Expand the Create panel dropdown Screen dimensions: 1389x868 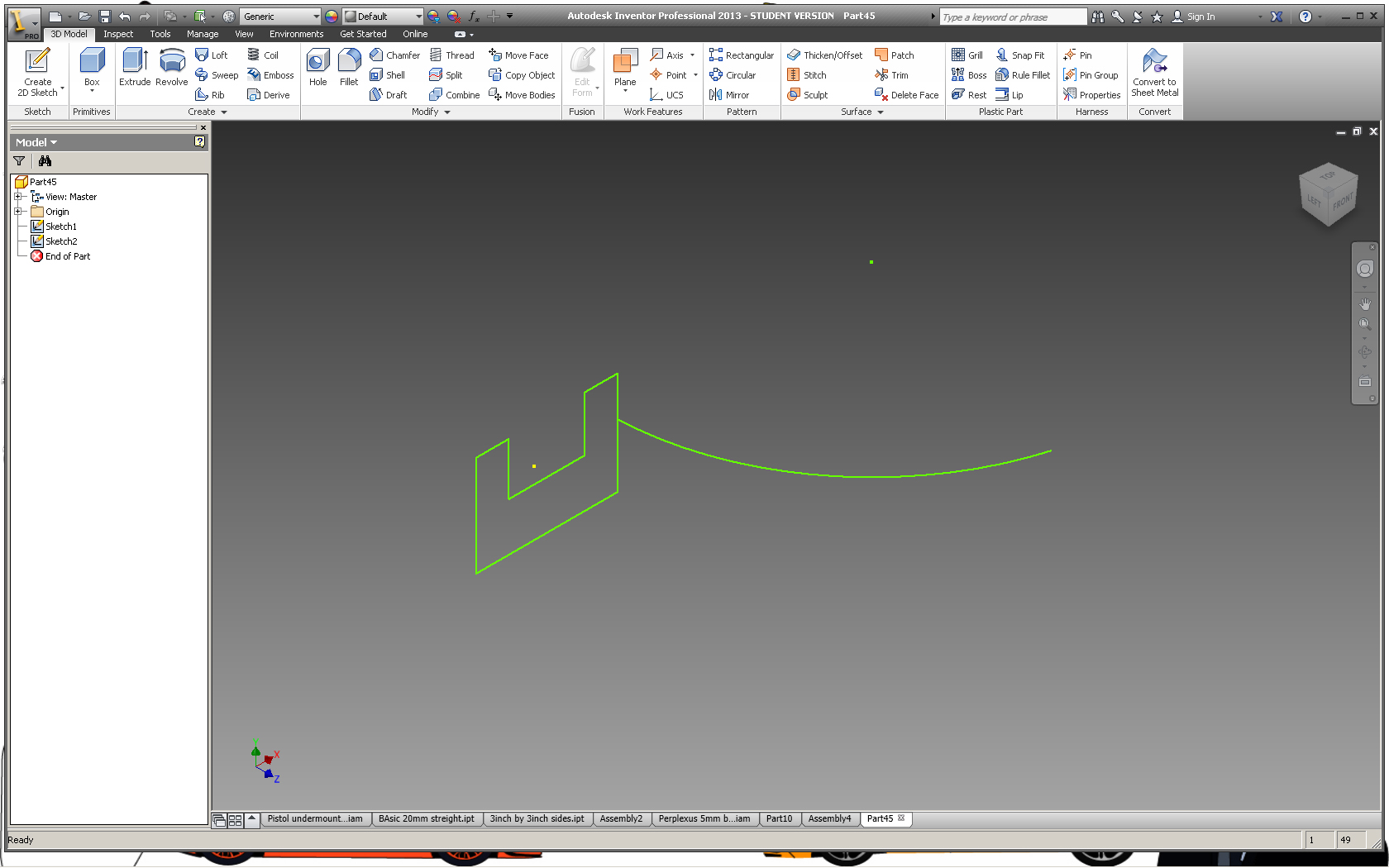(207, 112)
